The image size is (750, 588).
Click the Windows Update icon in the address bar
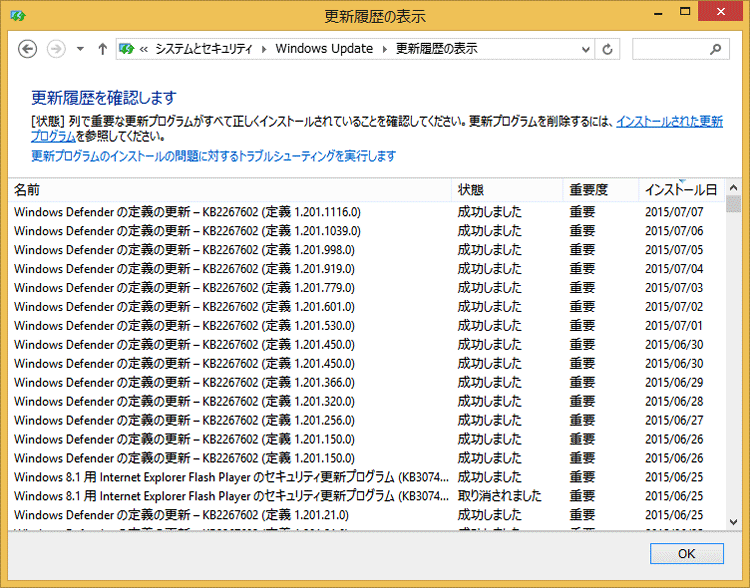[x=127, y=49]
